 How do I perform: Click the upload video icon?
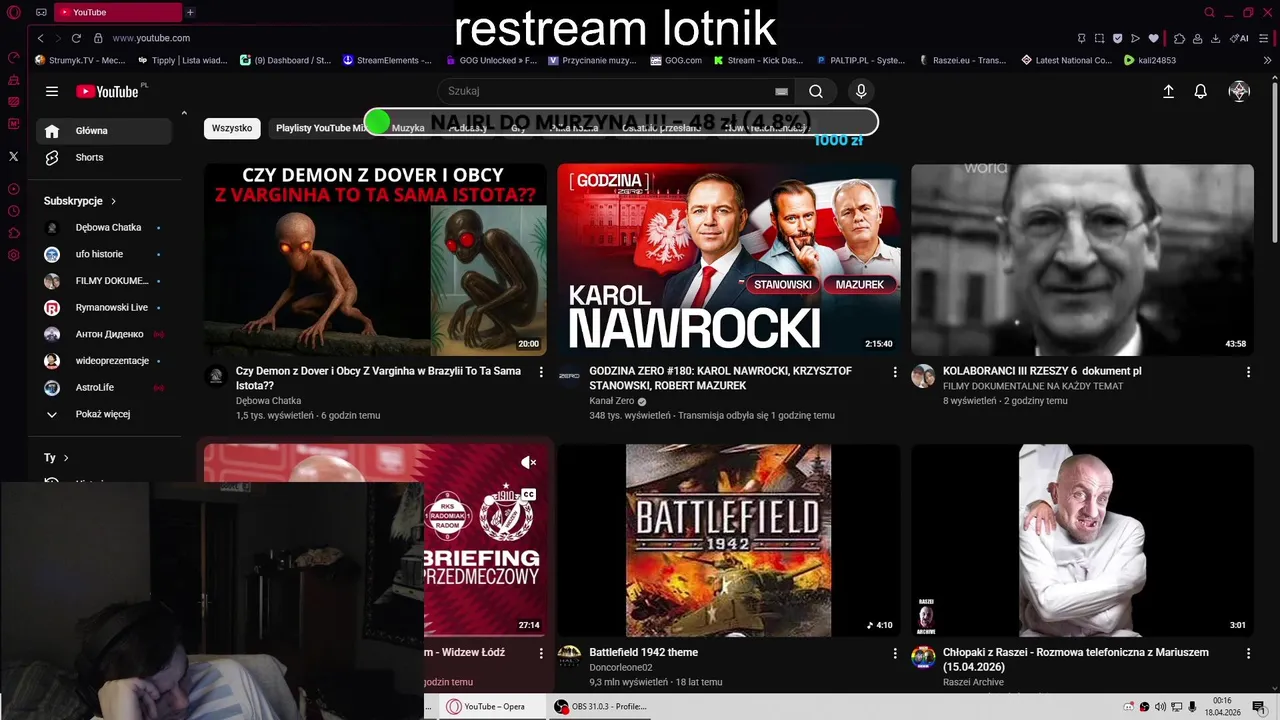1168,91
